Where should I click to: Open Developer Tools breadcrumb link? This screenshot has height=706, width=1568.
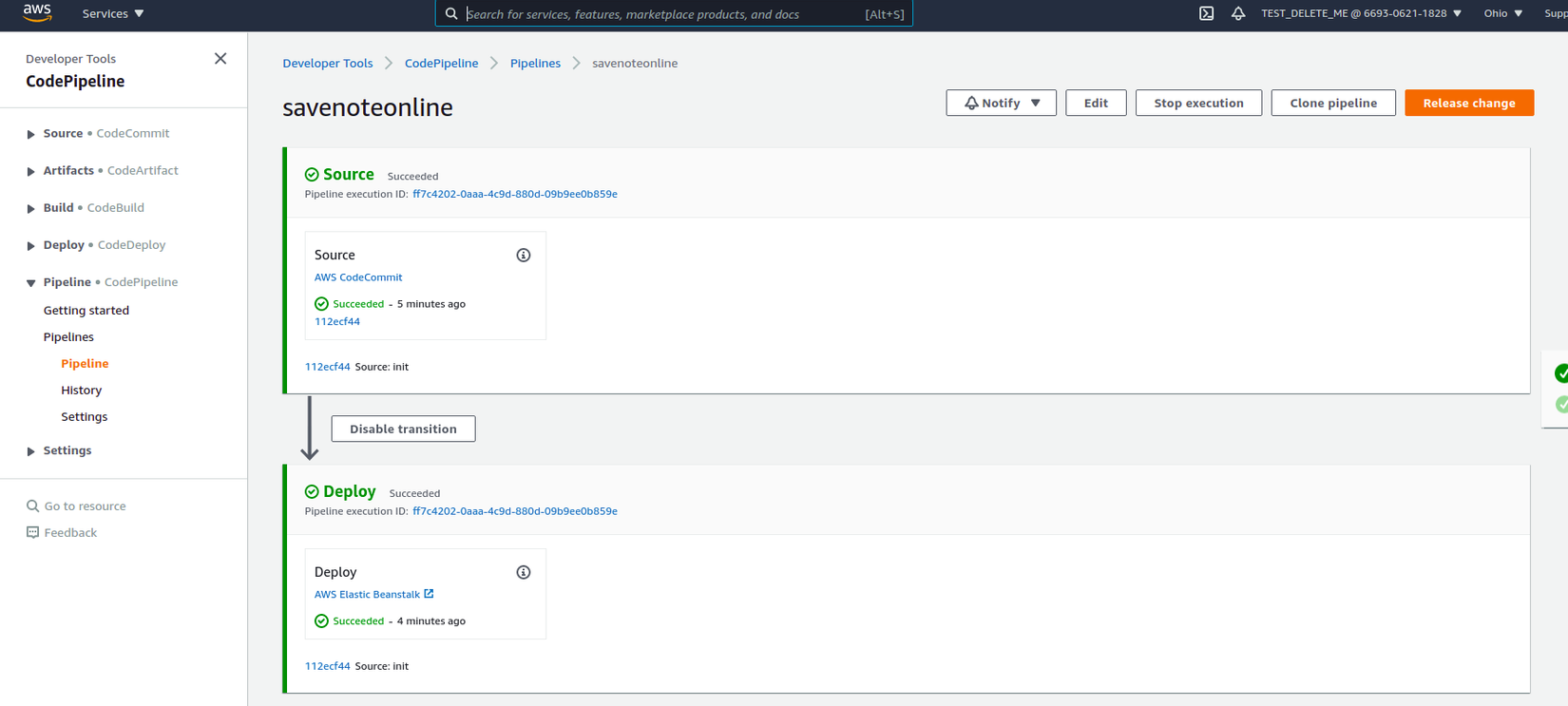point(328,64)
